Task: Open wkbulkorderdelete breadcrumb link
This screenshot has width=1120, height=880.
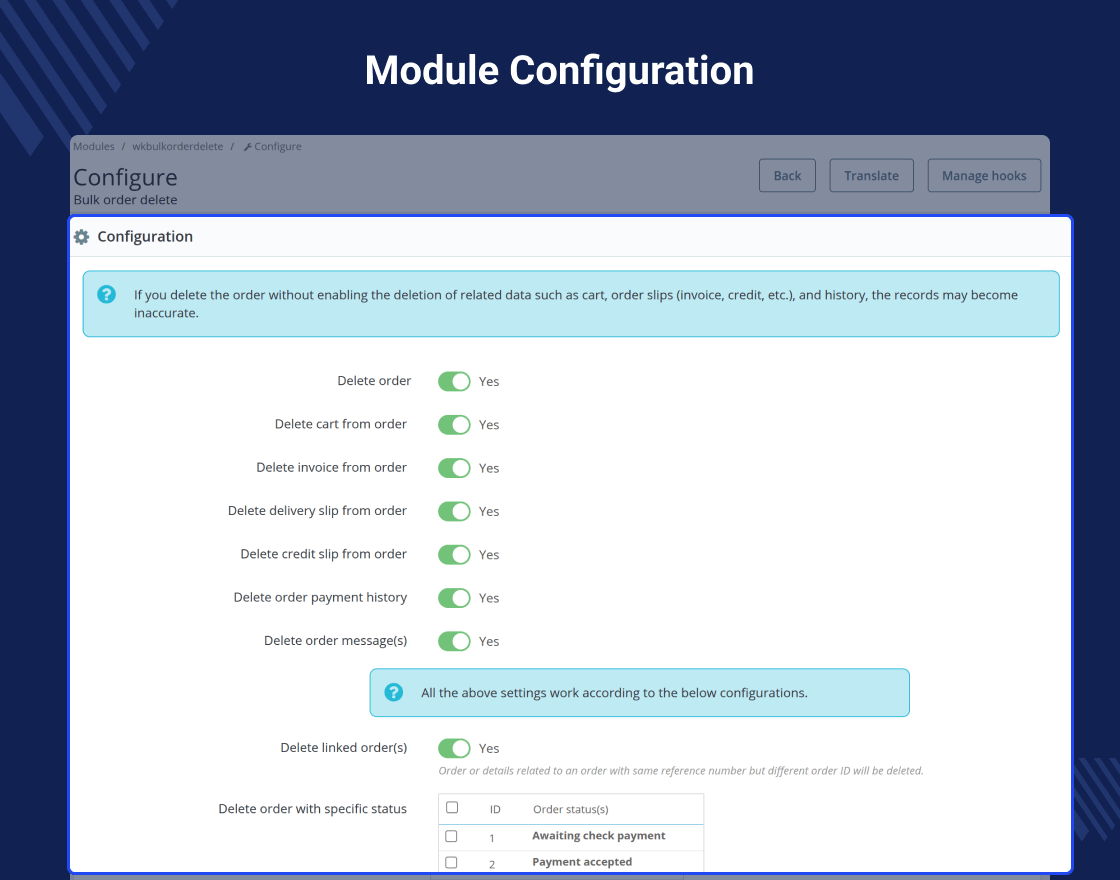Action: pyautogui.click(x=178, y=146)
